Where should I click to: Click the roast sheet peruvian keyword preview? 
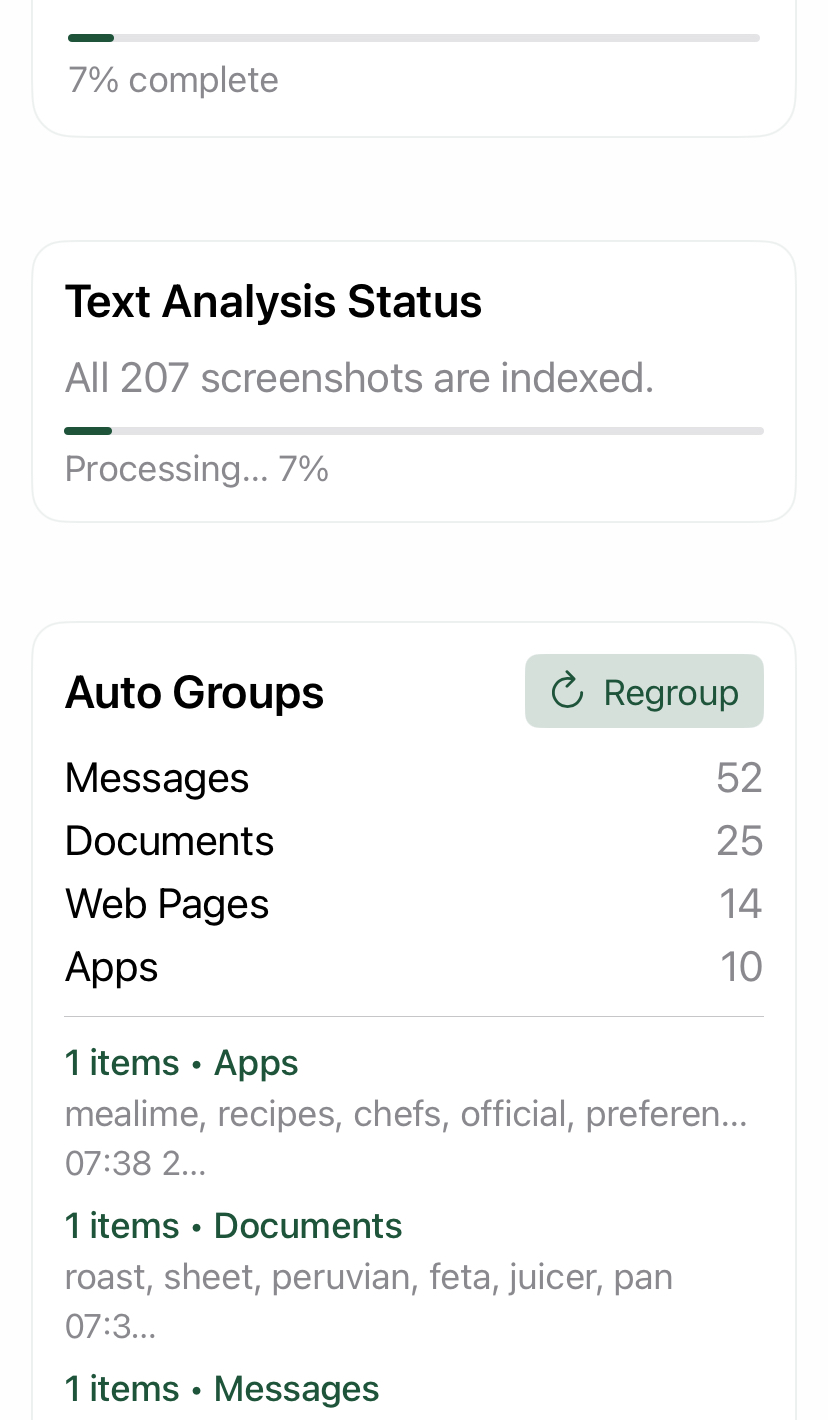click(368, 1276)
